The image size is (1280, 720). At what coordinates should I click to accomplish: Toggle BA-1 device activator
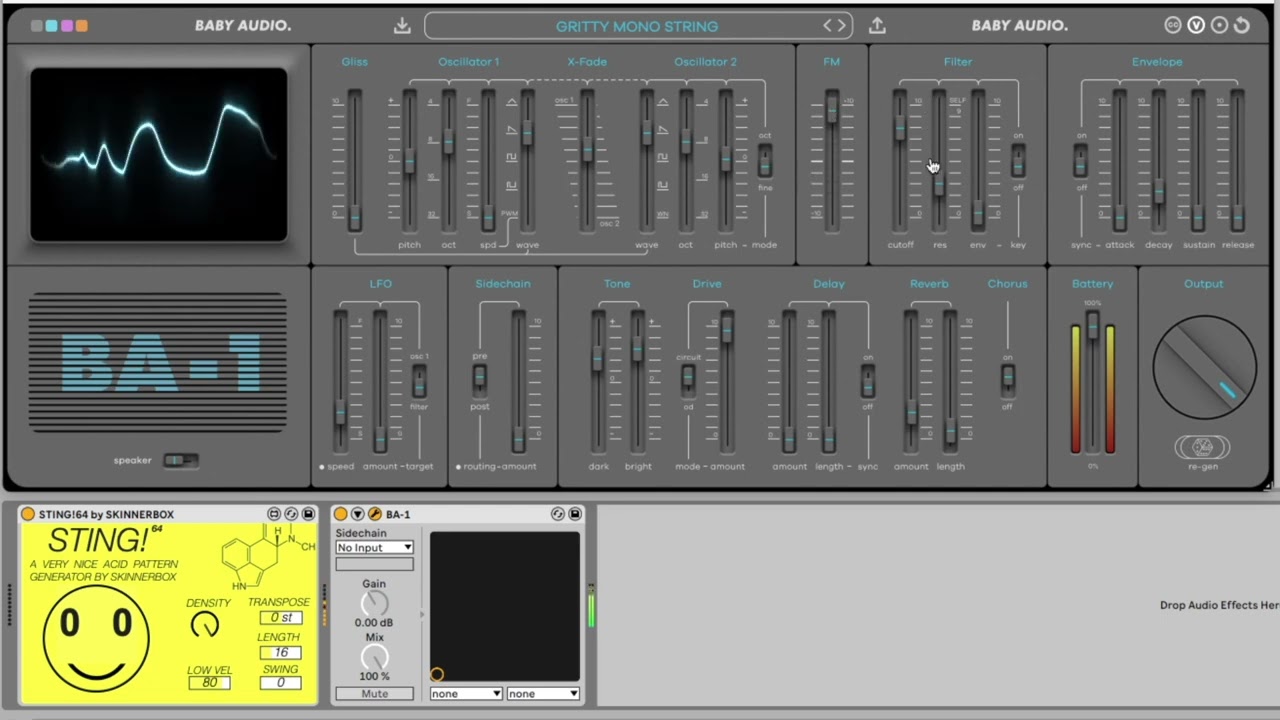(341, 514)
